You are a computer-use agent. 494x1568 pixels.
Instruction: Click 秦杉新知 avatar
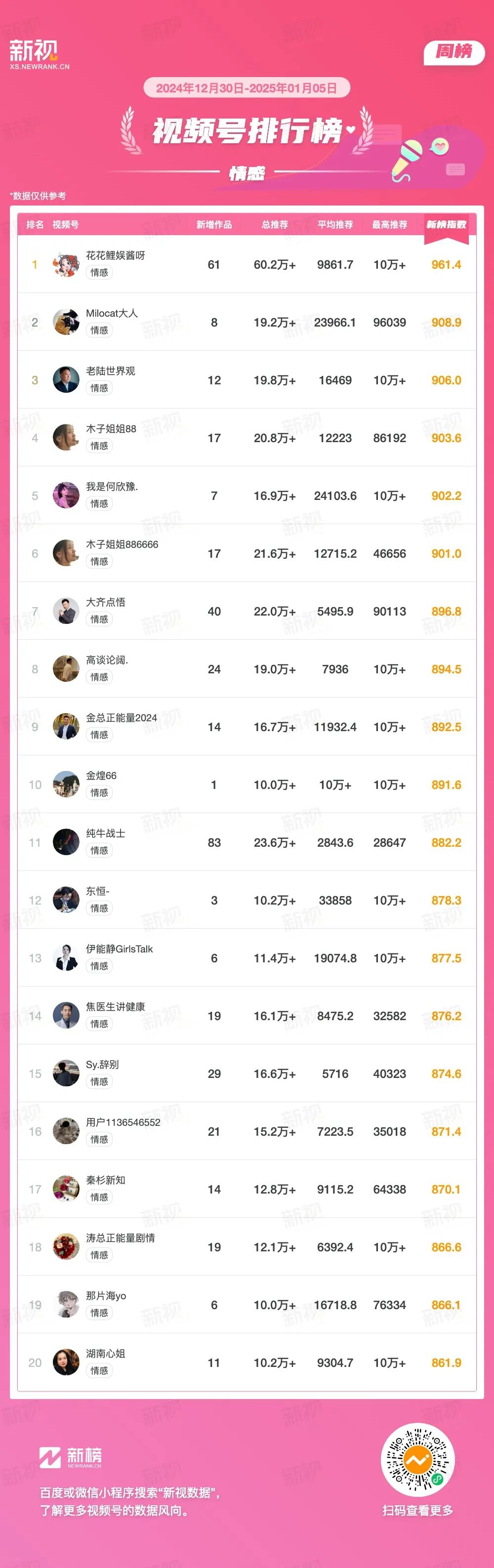[66, 1190]
